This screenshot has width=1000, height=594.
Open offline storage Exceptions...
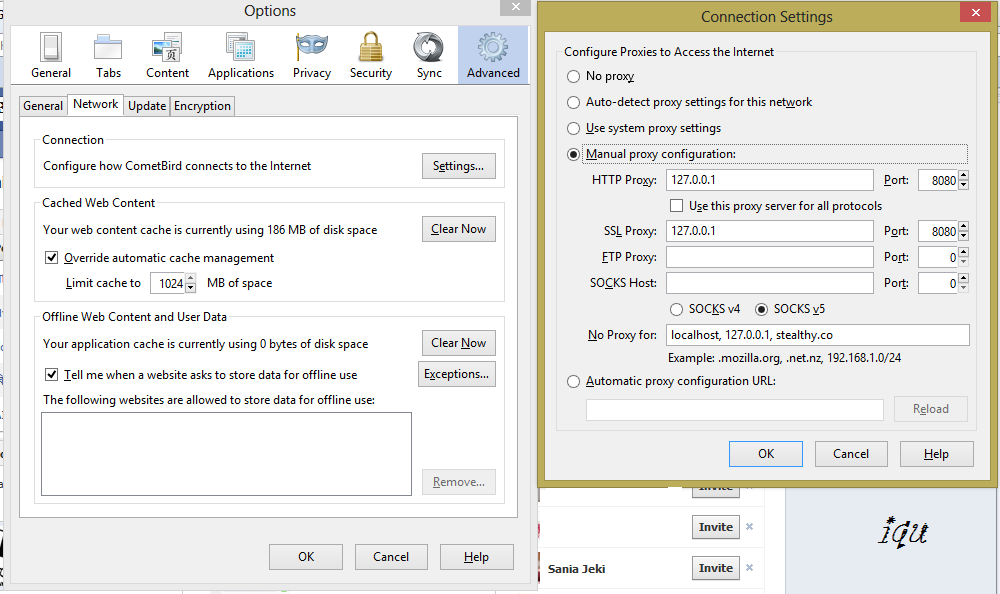[x=457, y=374]
